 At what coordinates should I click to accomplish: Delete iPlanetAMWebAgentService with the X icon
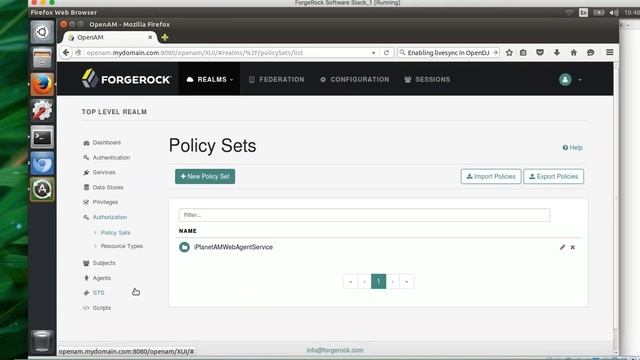[x=573, y=247]
